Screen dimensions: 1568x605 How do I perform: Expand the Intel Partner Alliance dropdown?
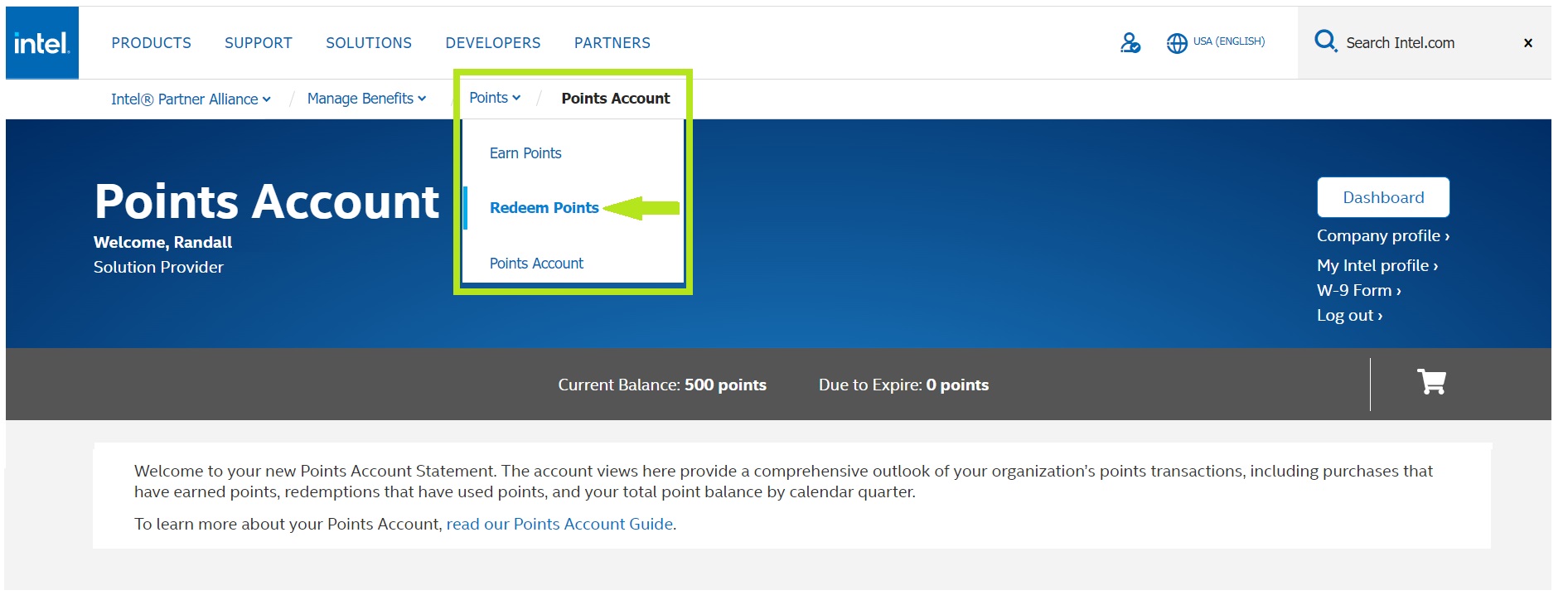click(x=191, y=99)
